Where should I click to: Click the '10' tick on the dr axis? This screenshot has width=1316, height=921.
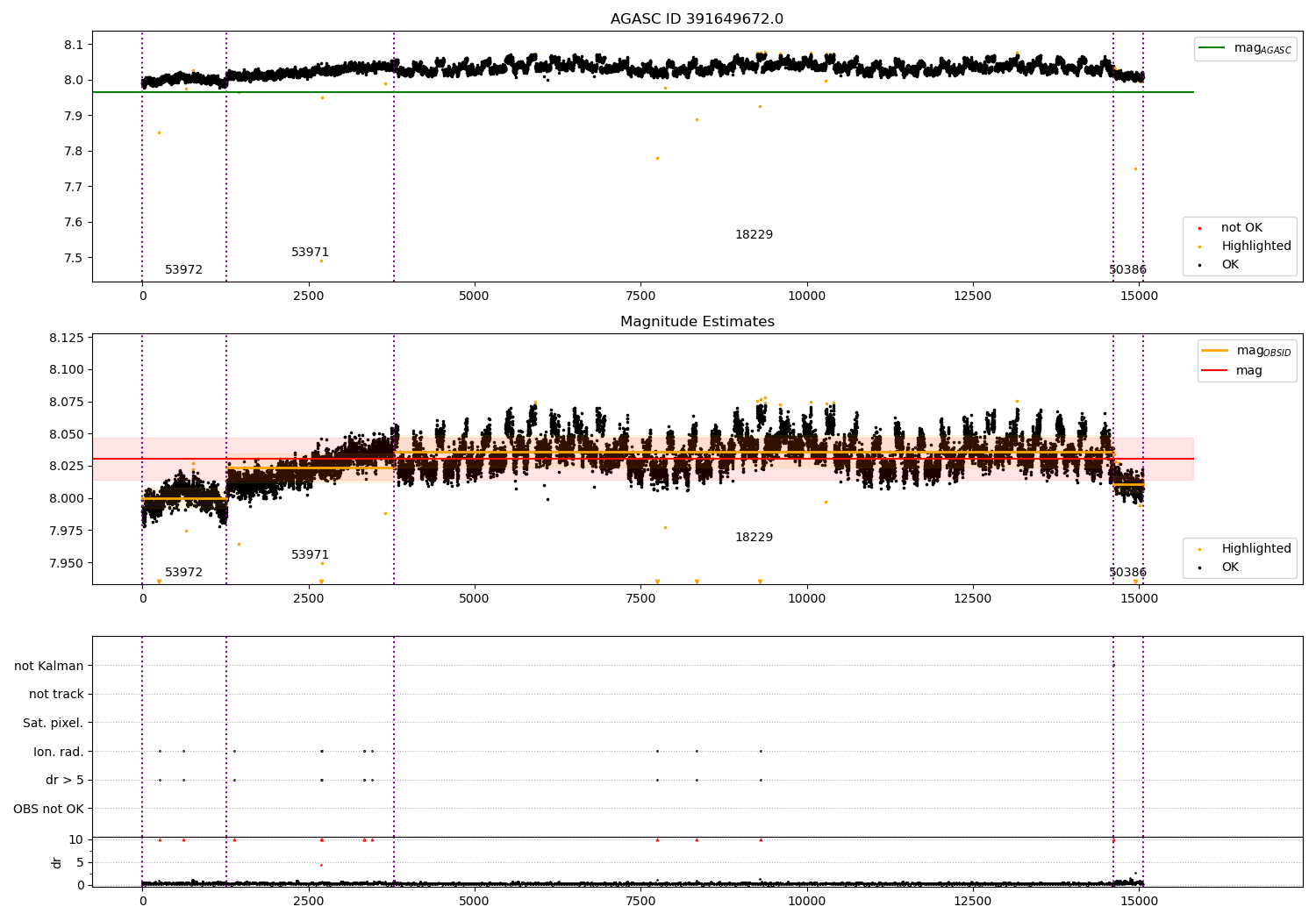pos(76,840)
